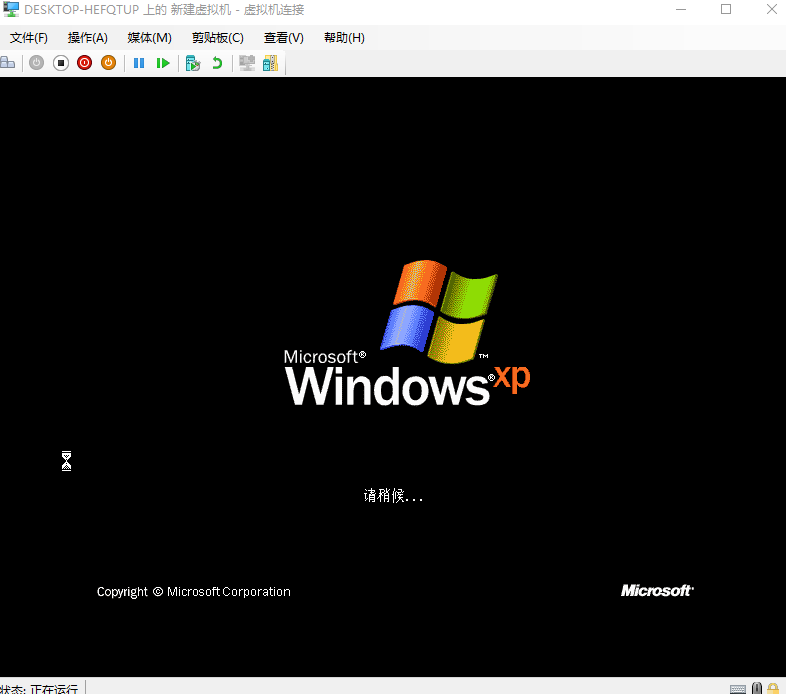This screenshot has height=694, width=786.
Task: Close the virtual machine connection window
Action: tap(771, 10)
